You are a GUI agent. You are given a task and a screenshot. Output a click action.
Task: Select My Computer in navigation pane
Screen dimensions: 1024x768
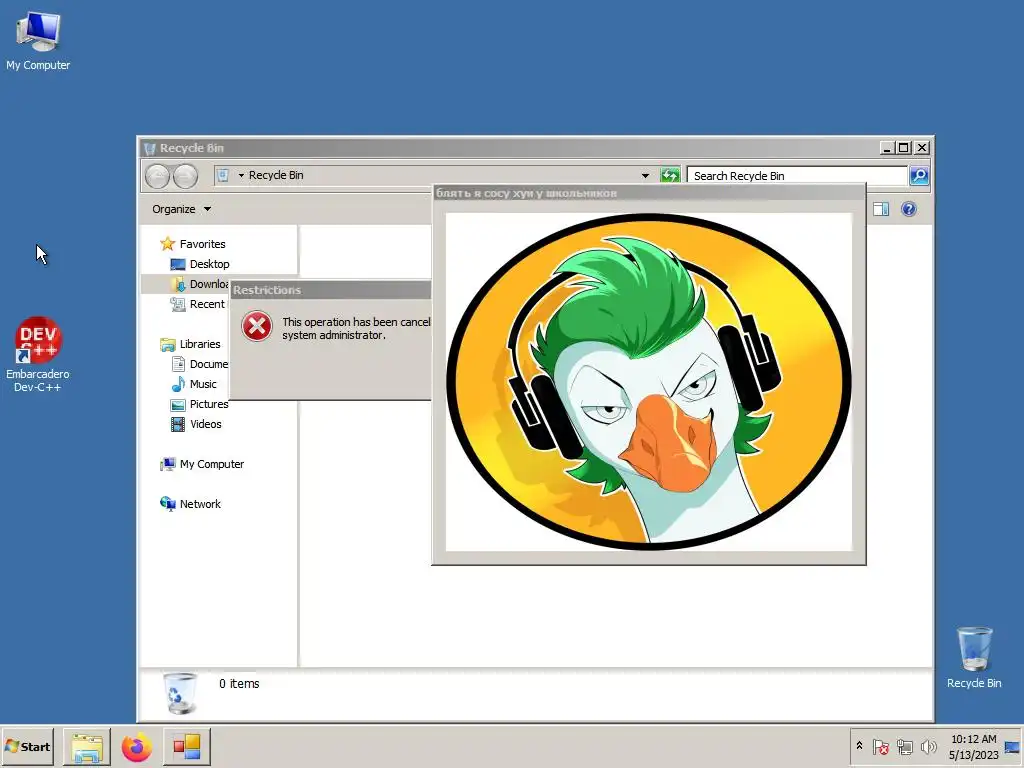tap(202, 464)
